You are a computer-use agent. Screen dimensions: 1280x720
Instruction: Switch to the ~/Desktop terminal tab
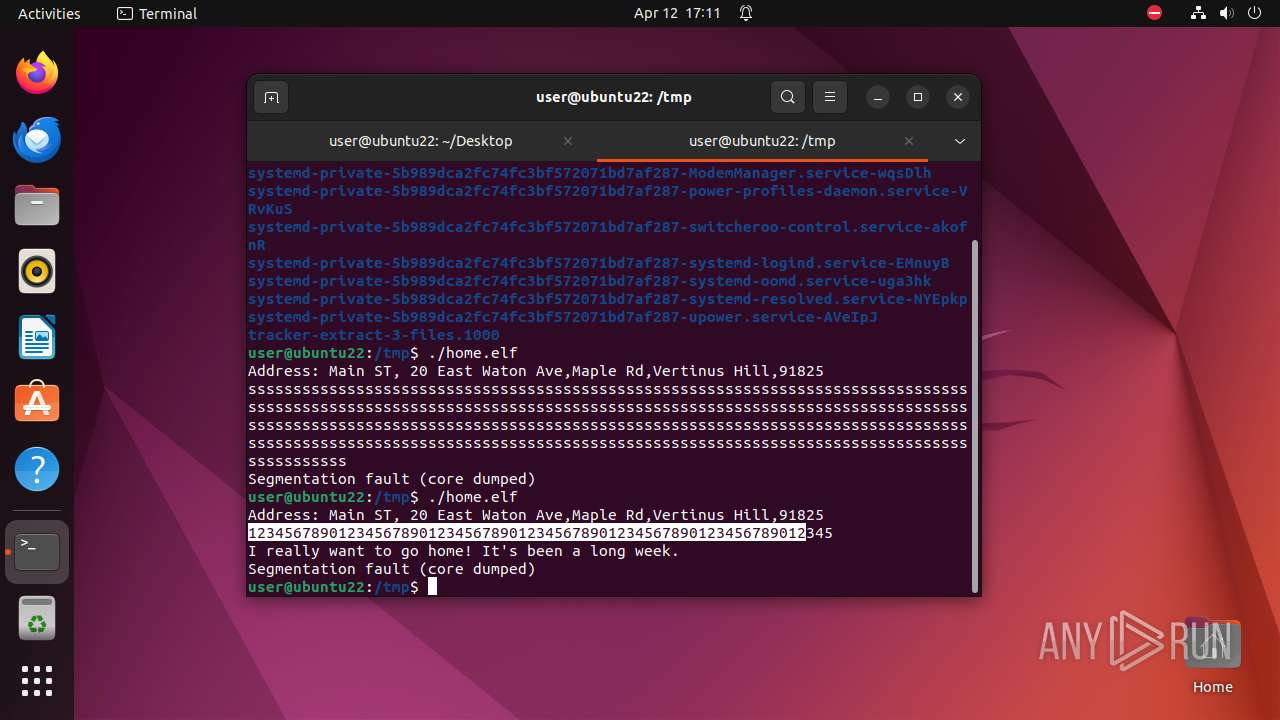pyautogui.click(x=421, y=141)
